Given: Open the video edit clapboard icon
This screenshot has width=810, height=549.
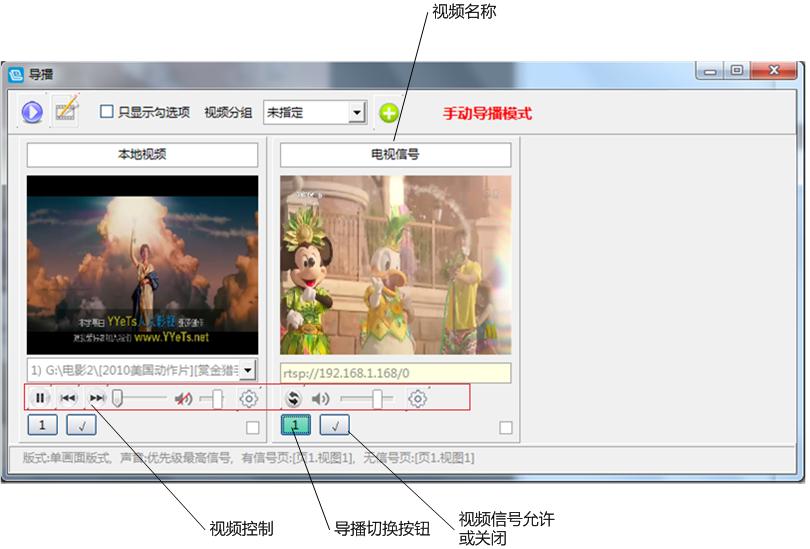Looking at the screenshot, I should click(x=66, y=111).
